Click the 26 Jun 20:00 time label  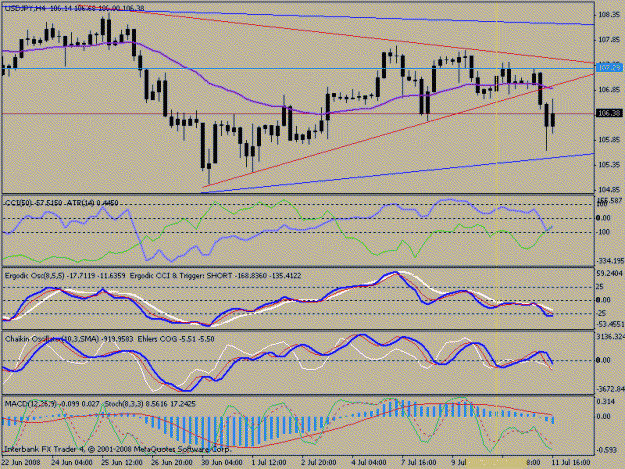tap(172, 463)
